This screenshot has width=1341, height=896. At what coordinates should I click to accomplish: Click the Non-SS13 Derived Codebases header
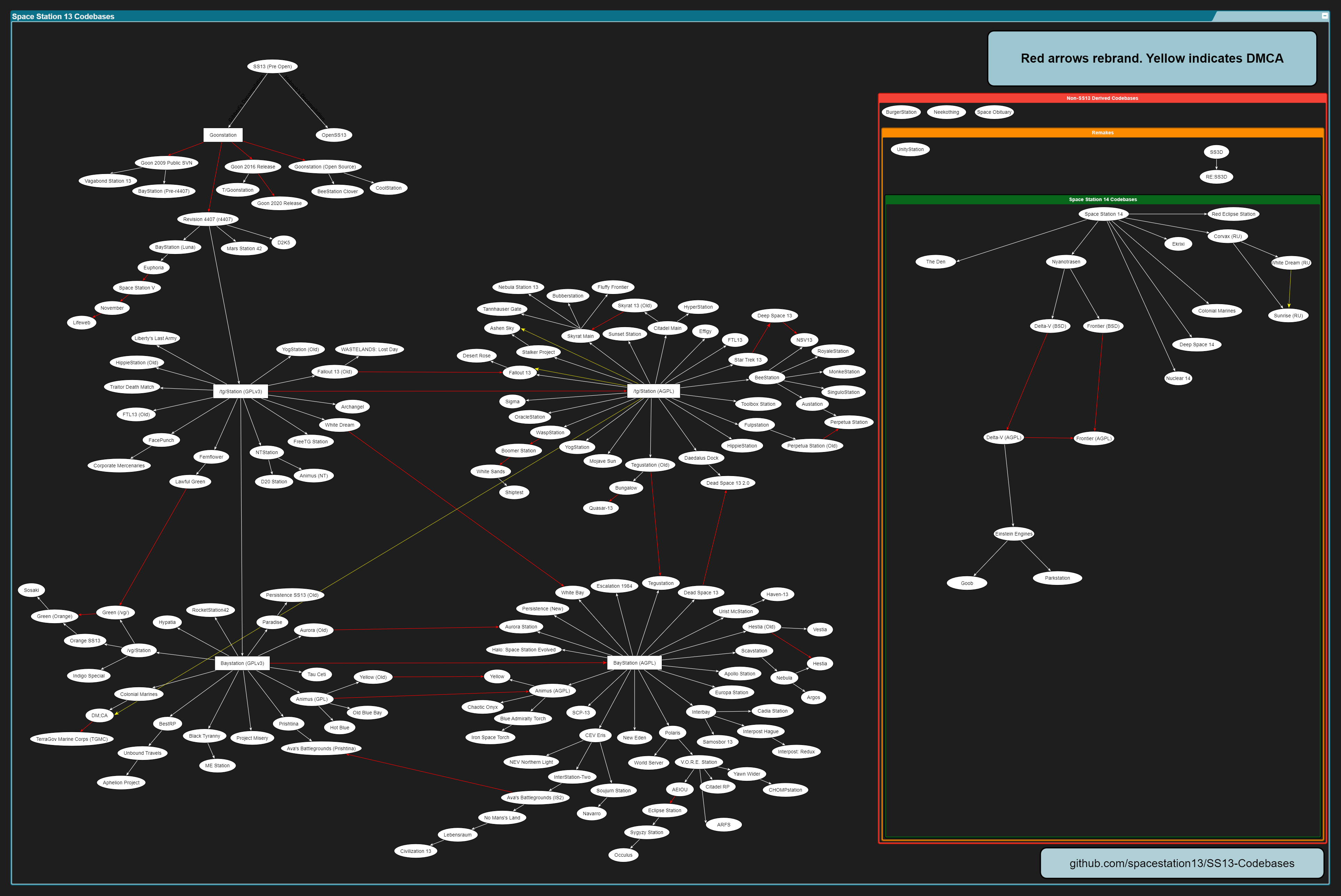point(1102,98)
